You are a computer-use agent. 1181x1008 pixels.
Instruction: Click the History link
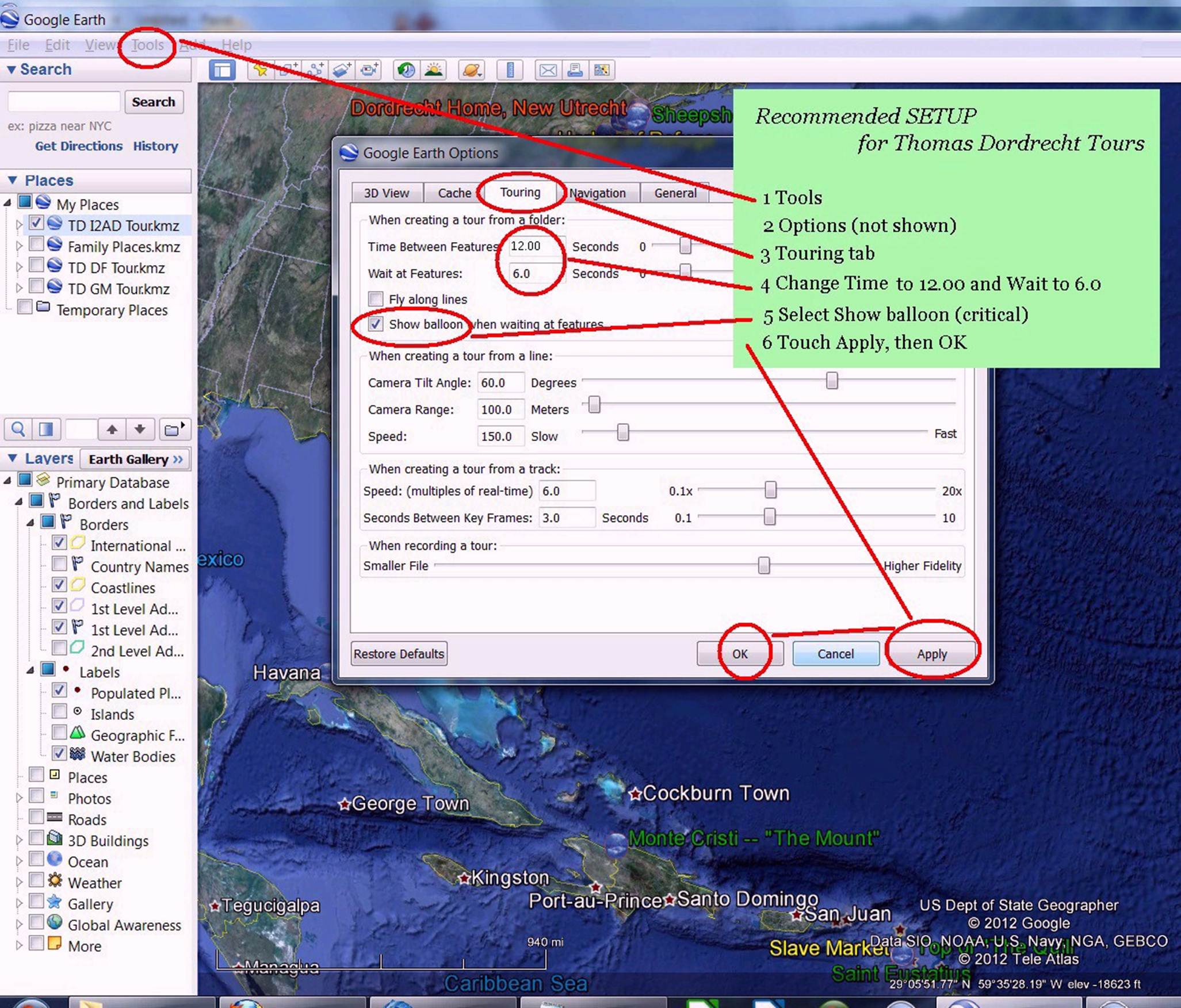pyautogui.click(x=156, y=146)
